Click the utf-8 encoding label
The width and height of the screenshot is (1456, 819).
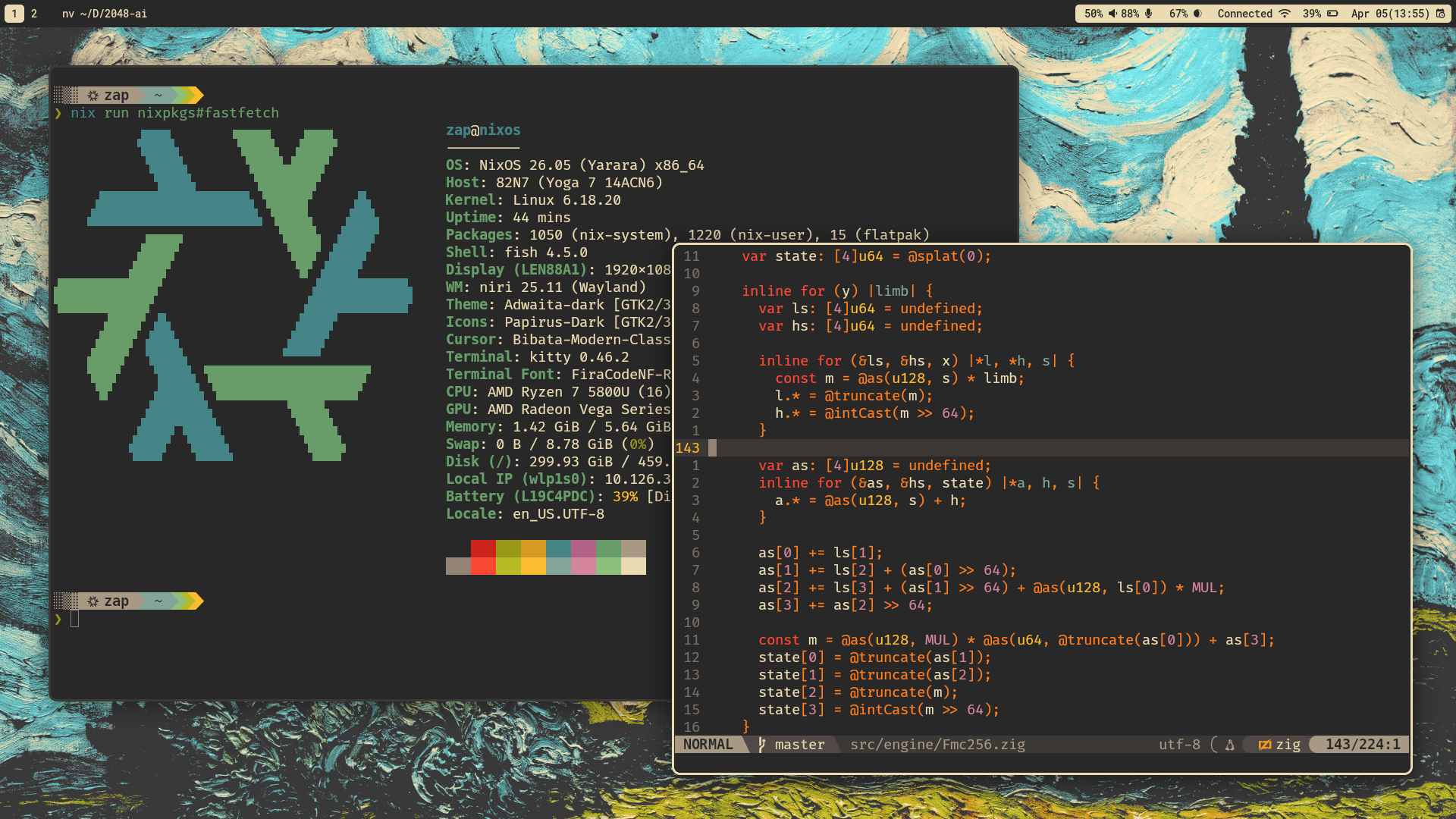click(x=1179, y=745)
